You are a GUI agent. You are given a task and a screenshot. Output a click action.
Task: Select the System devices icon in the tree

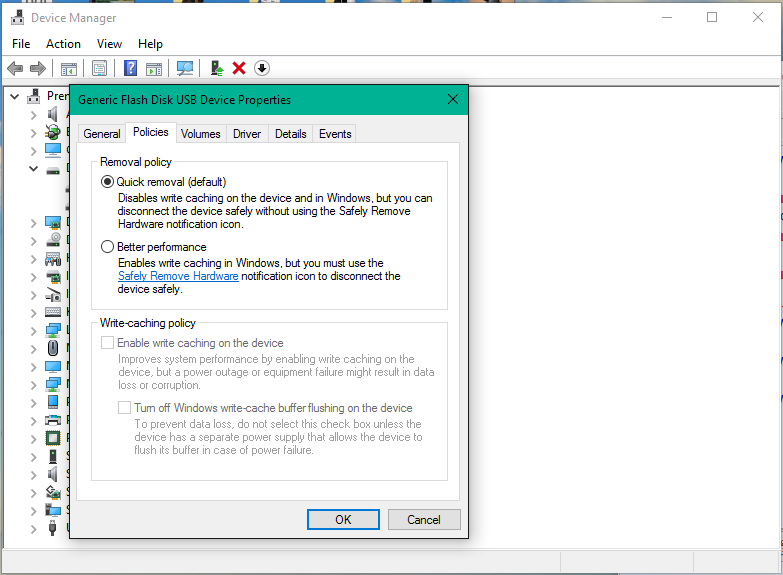point(53,510)
